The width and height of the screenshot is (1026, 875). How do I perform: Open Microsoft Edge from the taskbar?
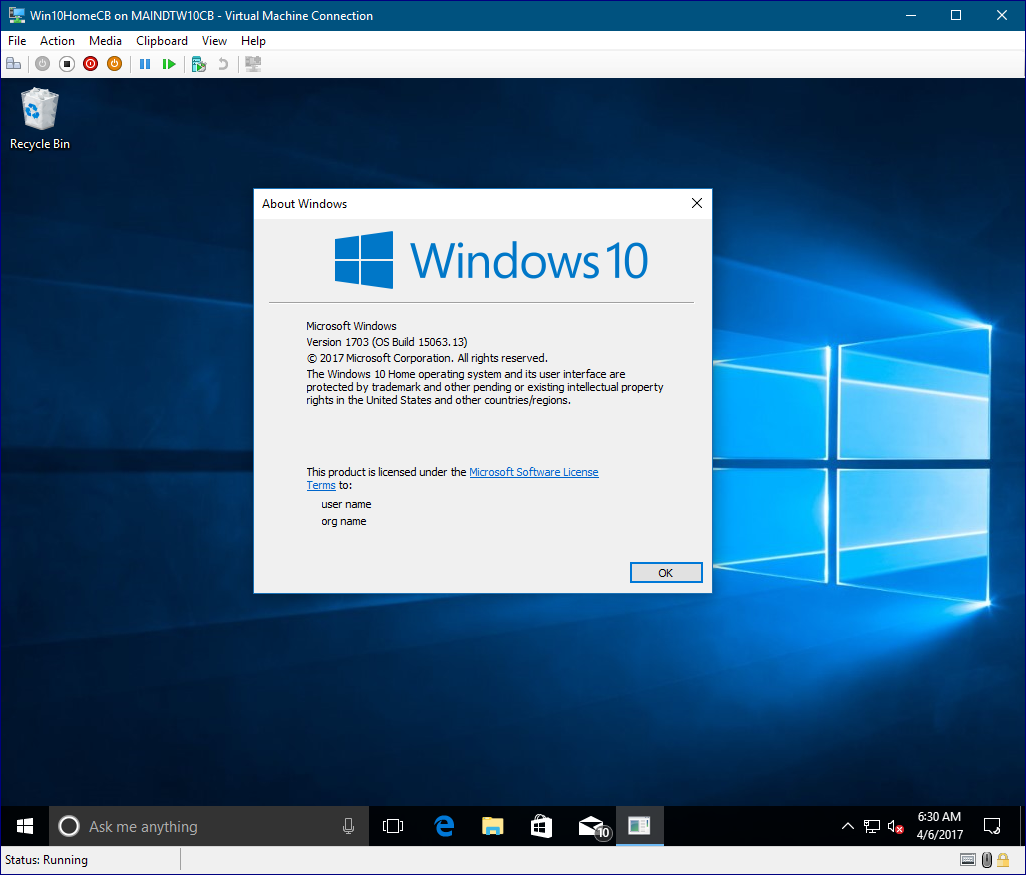(444, 826)
